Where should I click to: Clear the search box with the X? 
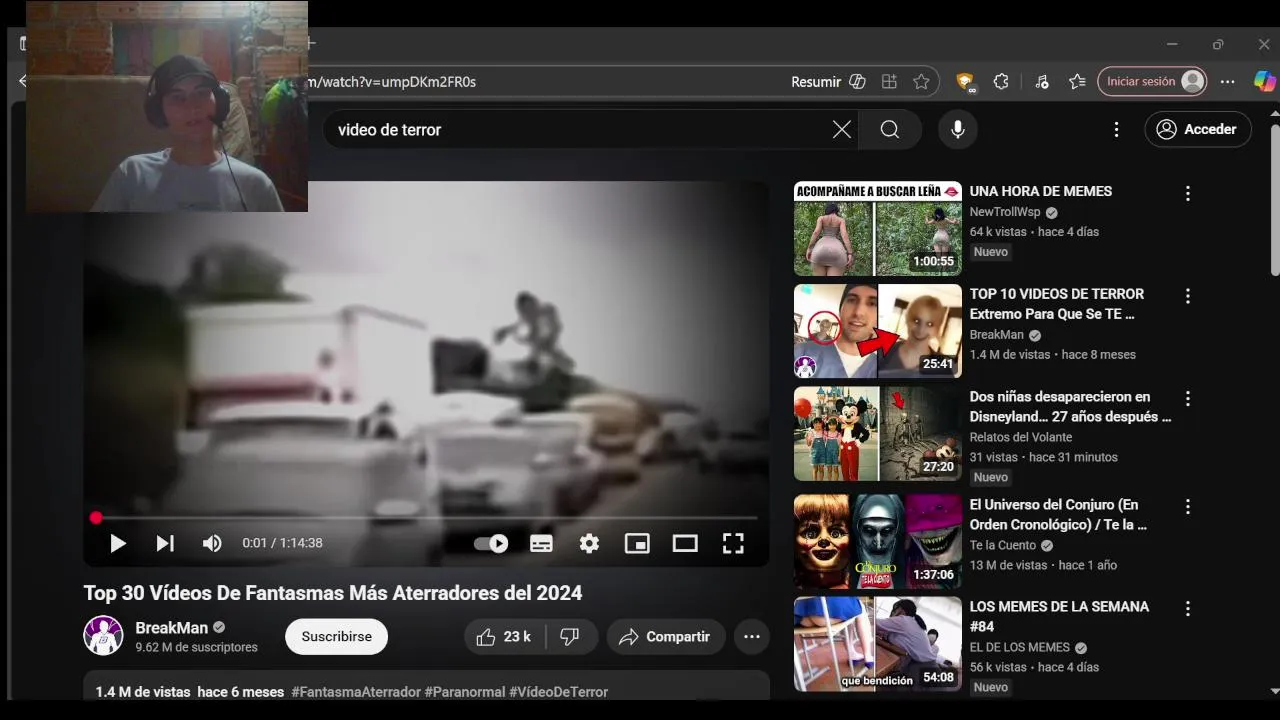coord(842,129)
